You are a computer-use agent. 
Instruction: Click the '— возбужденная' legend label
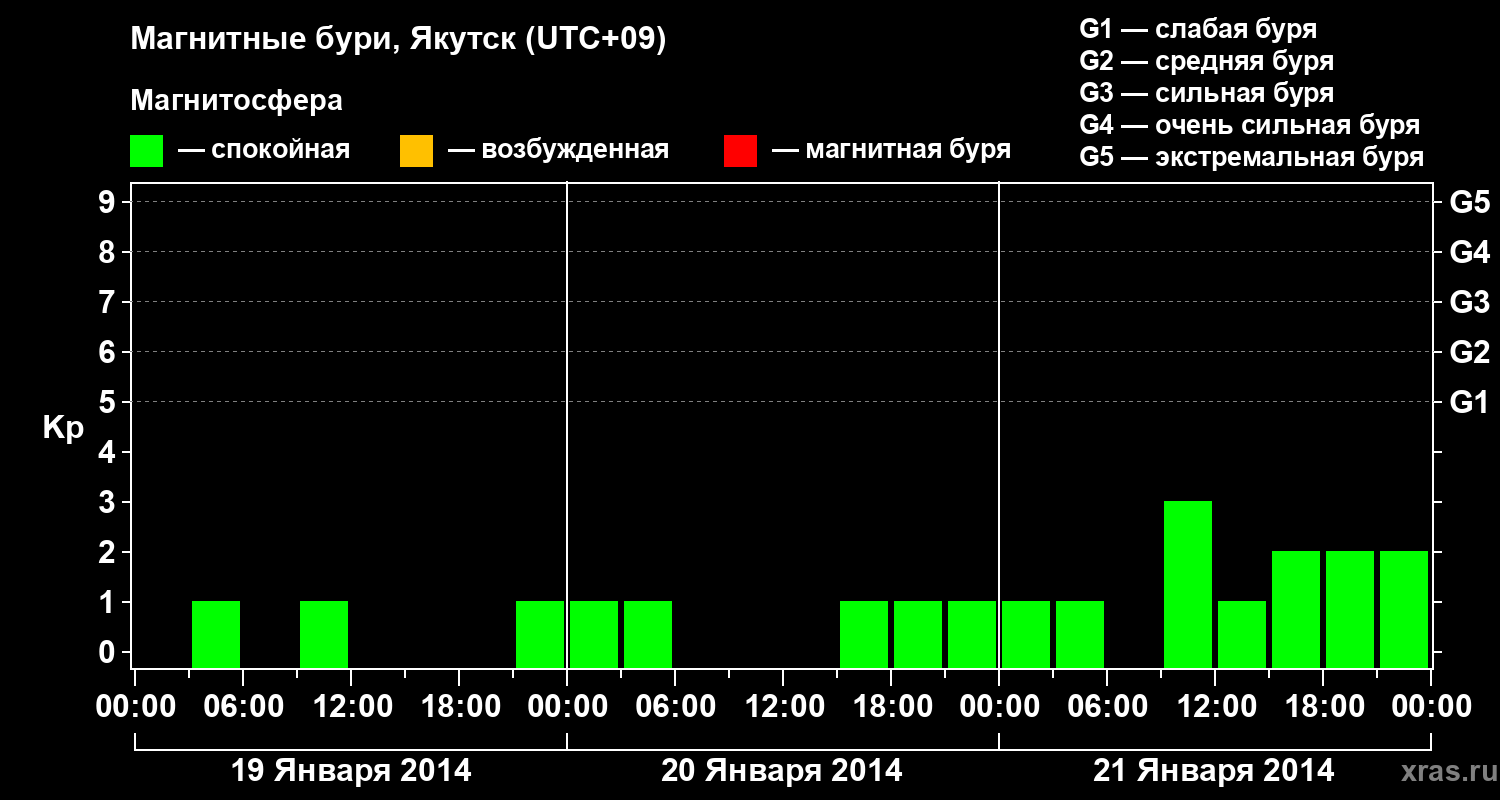(x=558, y=150)
